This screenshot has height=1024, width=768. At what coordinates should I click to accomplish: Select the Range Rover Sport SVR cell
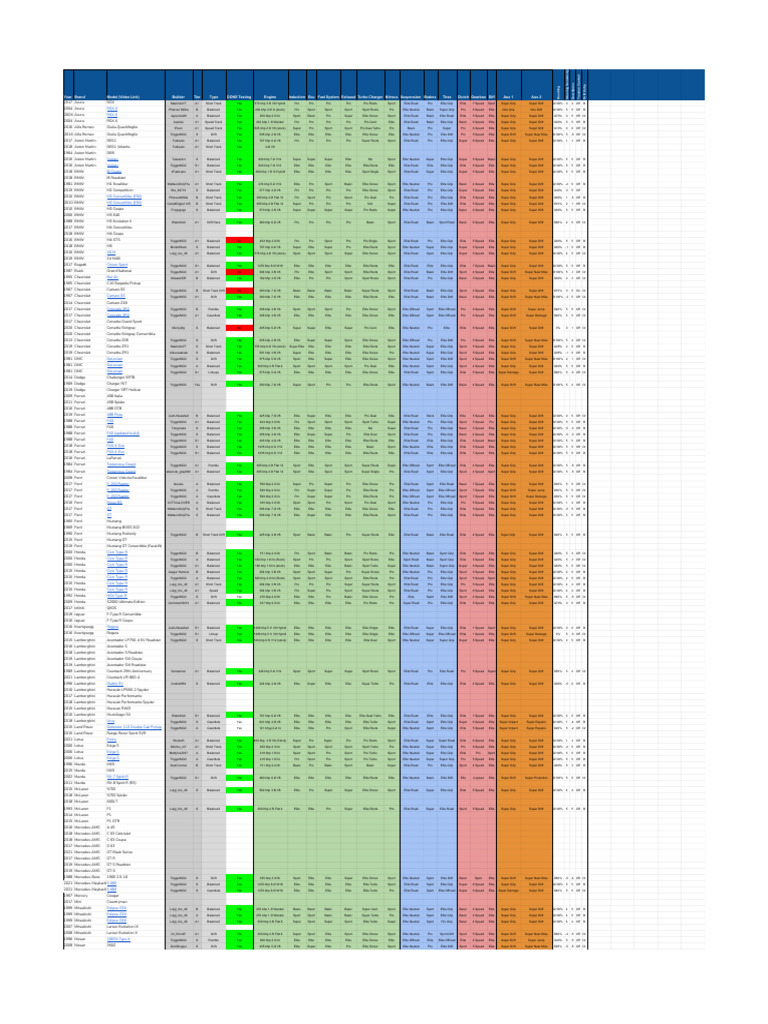(135, 733)
